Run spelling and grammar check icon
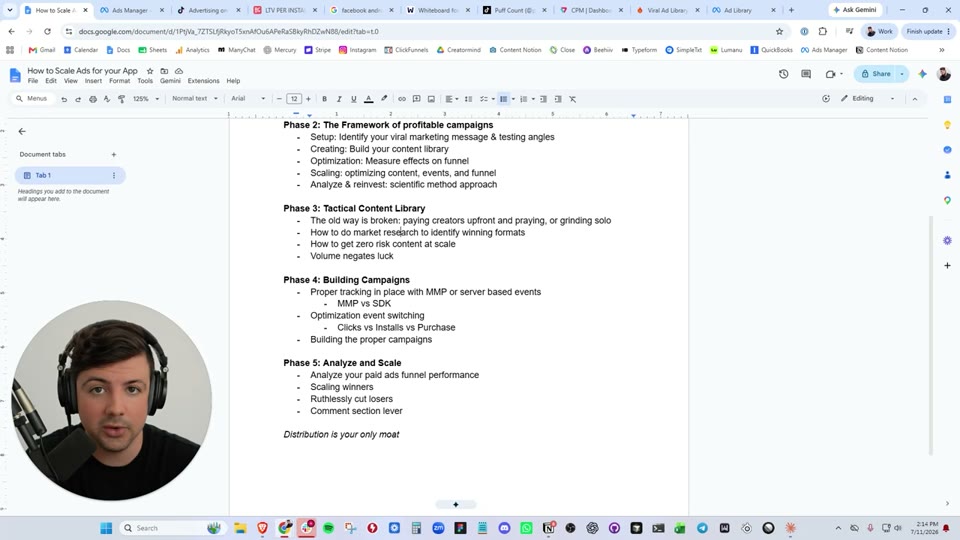This screenshot has width=960, height=540. (107, 99)
